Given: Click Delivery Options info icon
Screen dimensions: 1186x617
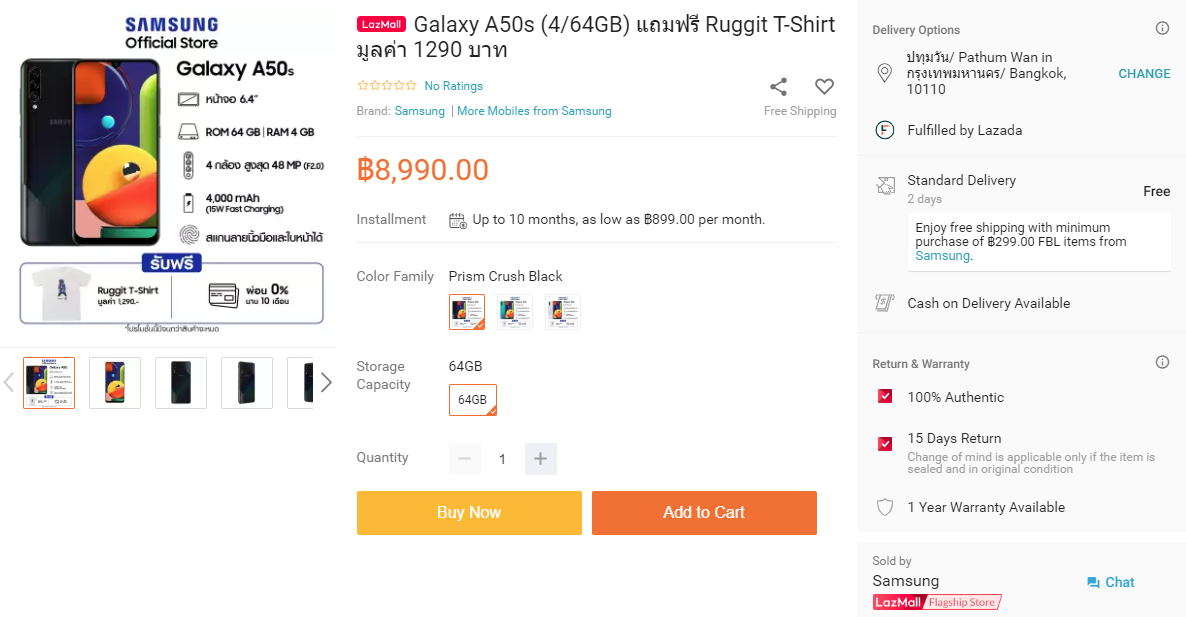Looking at the screenshot, I should click(x=1162, y=29).
